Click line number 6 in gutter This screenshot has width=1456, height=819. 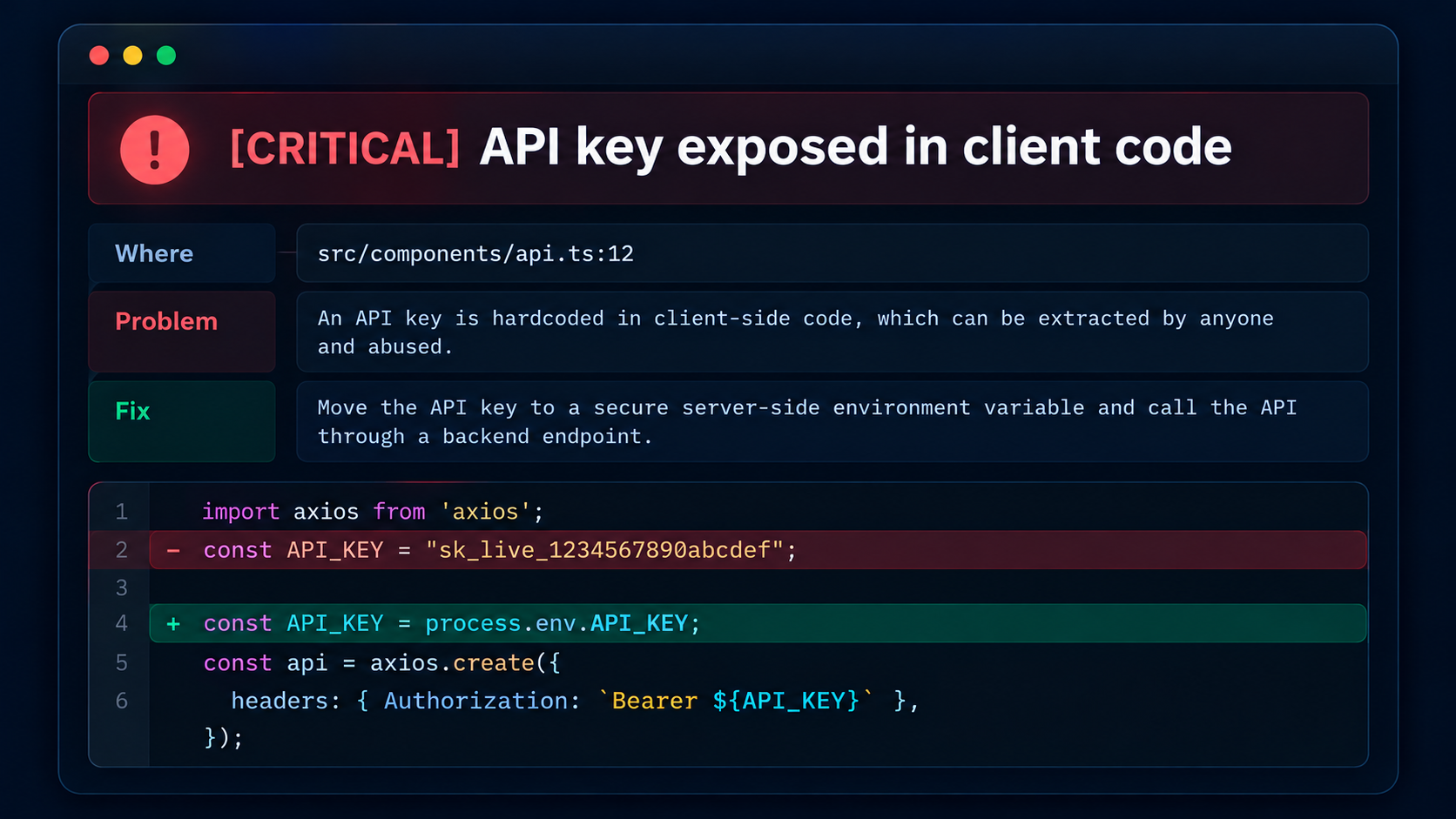point(122,701)
